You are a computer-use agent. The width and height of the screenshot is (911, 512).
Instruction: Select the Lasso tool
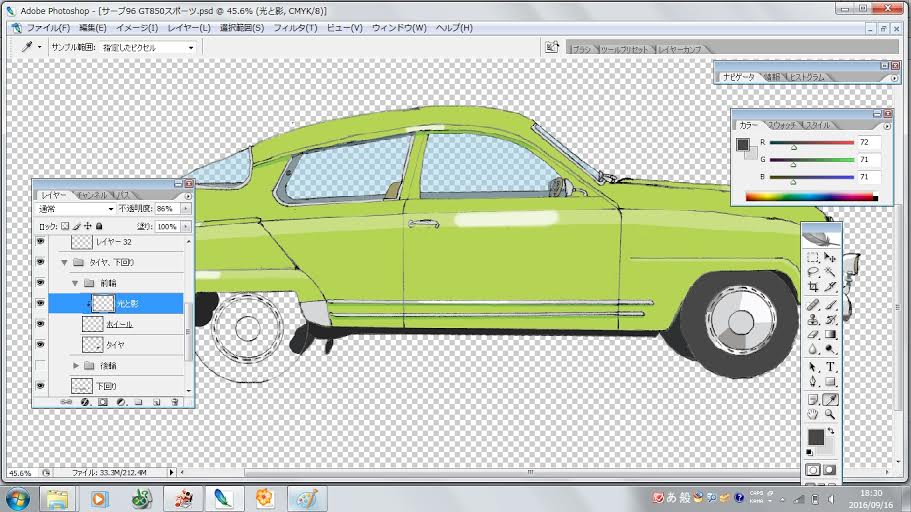point(813,272)
